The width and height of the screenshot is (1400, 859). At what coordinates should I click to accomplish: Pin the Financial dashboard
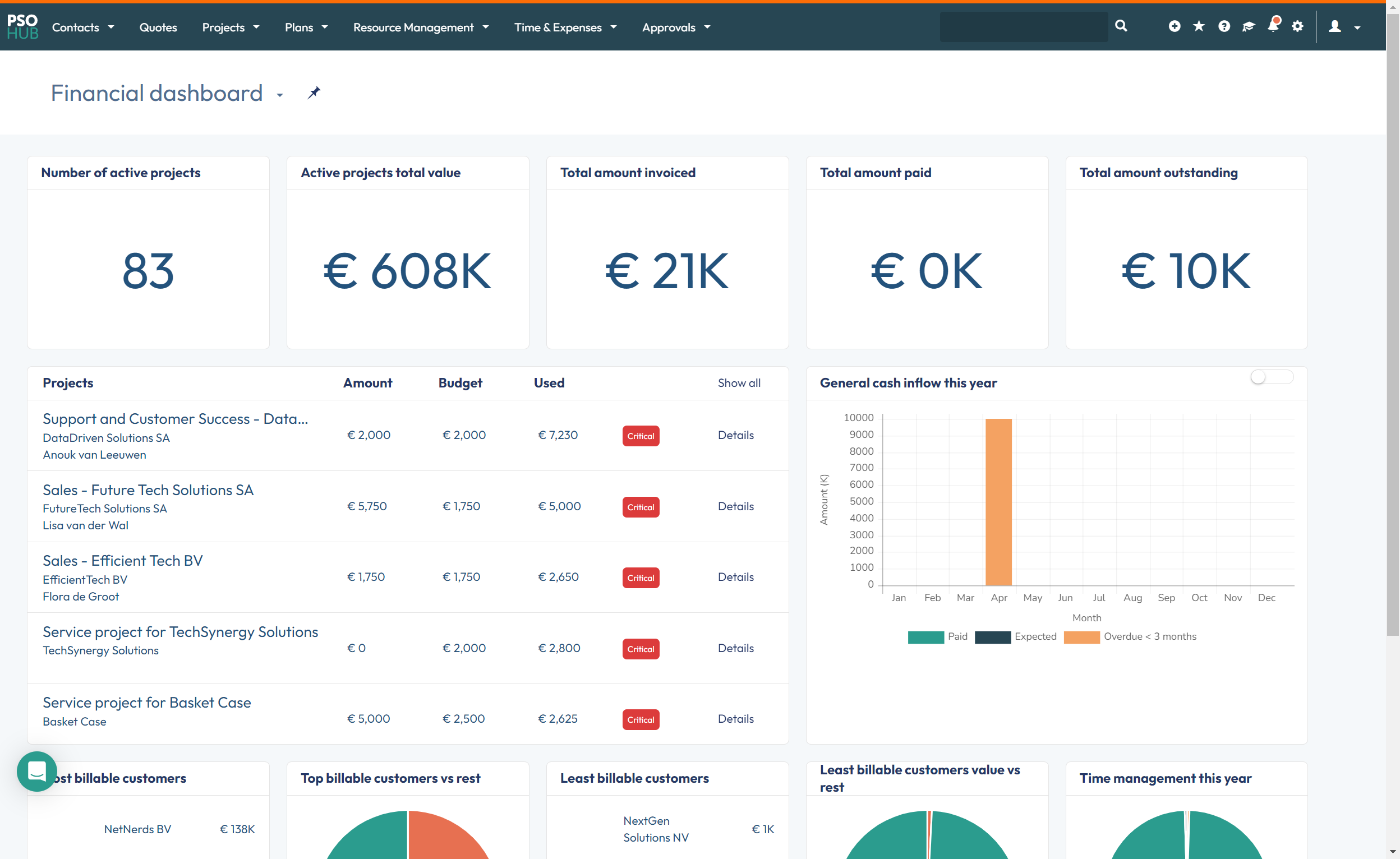tap(314, 93)
